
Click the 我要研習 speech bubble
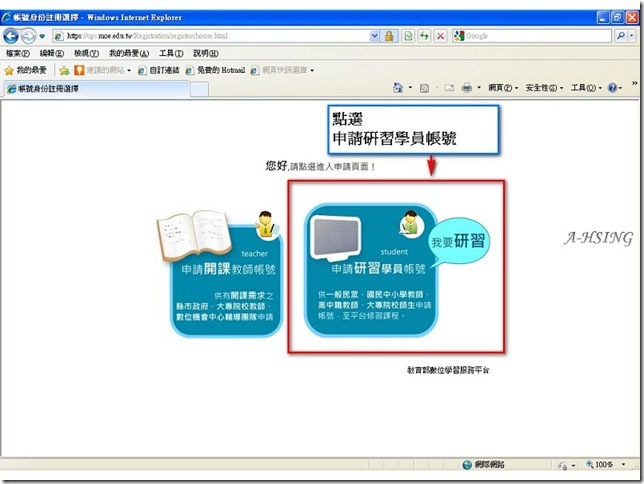coord(460,241)
